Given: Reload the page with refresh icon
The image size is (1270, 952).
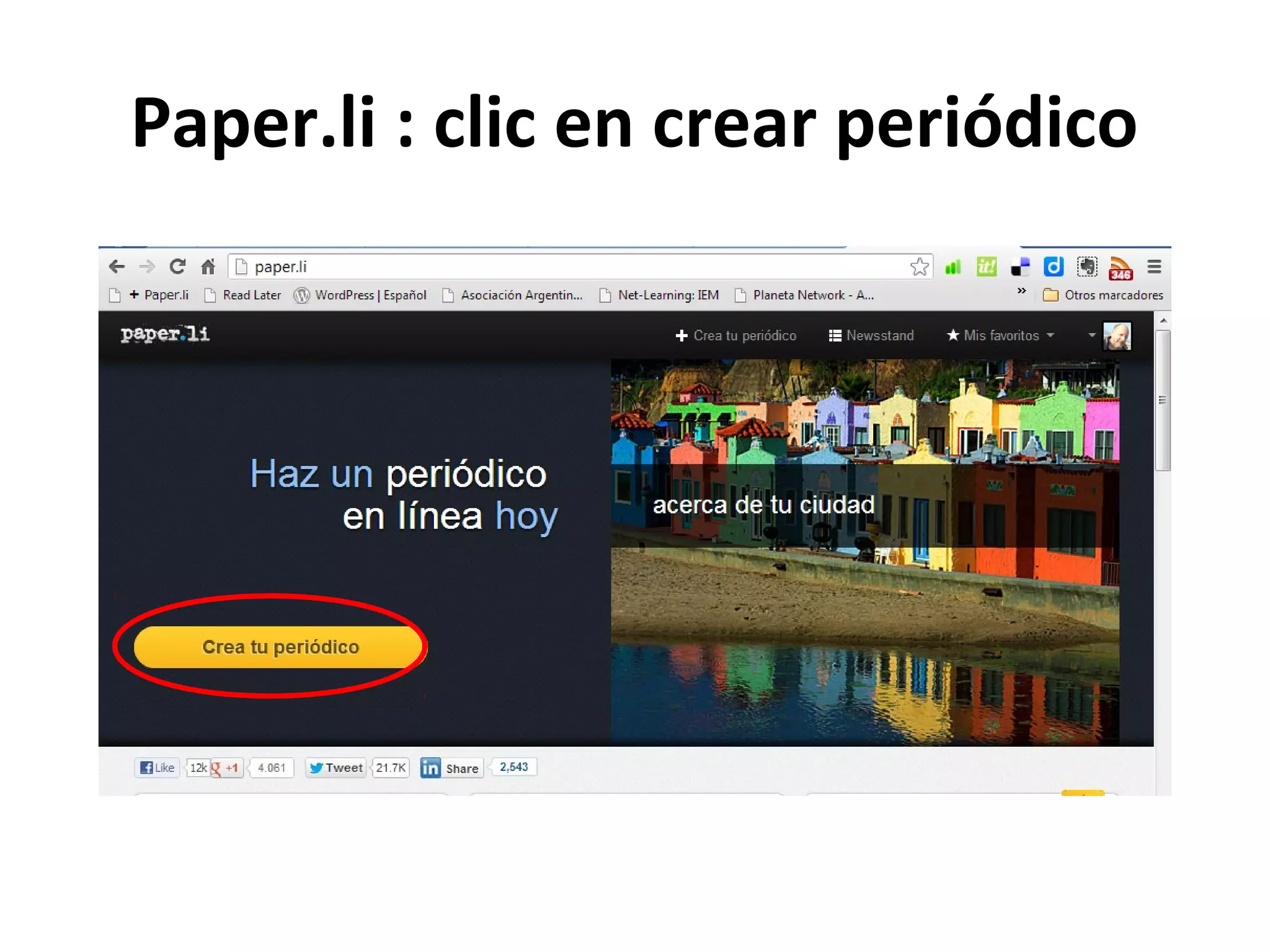Looking at the screenshot, I should click(x=177, y=267).
